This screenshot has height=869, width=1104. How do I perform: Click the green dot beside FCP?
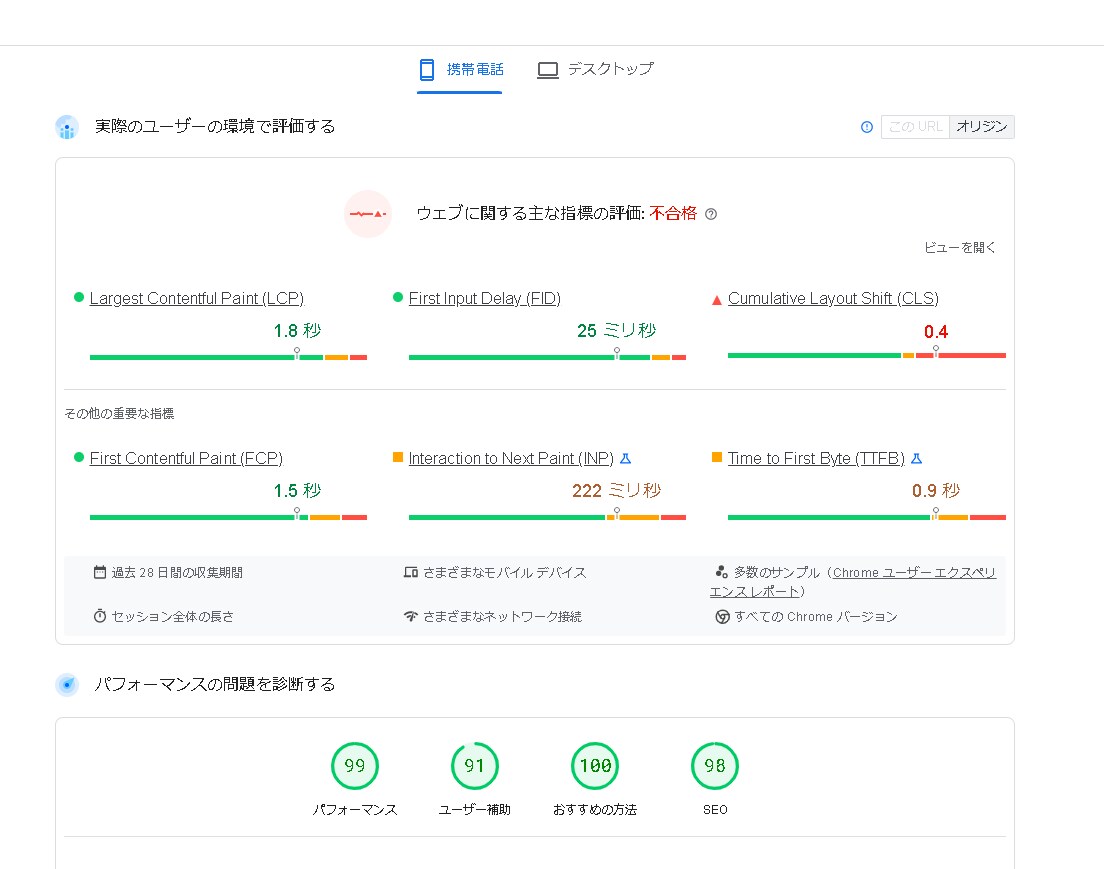[79, 457]
